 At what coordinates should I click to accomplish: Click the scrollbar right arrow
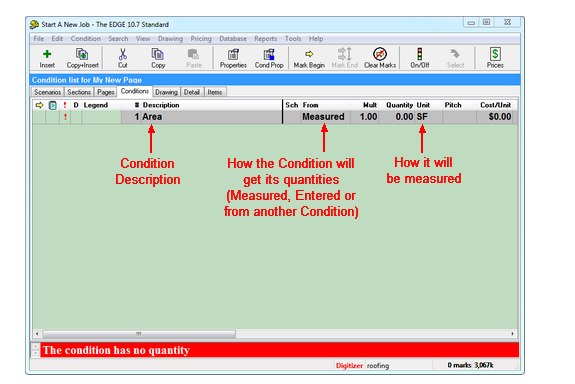pyautogui.click(x=513, y=334)
